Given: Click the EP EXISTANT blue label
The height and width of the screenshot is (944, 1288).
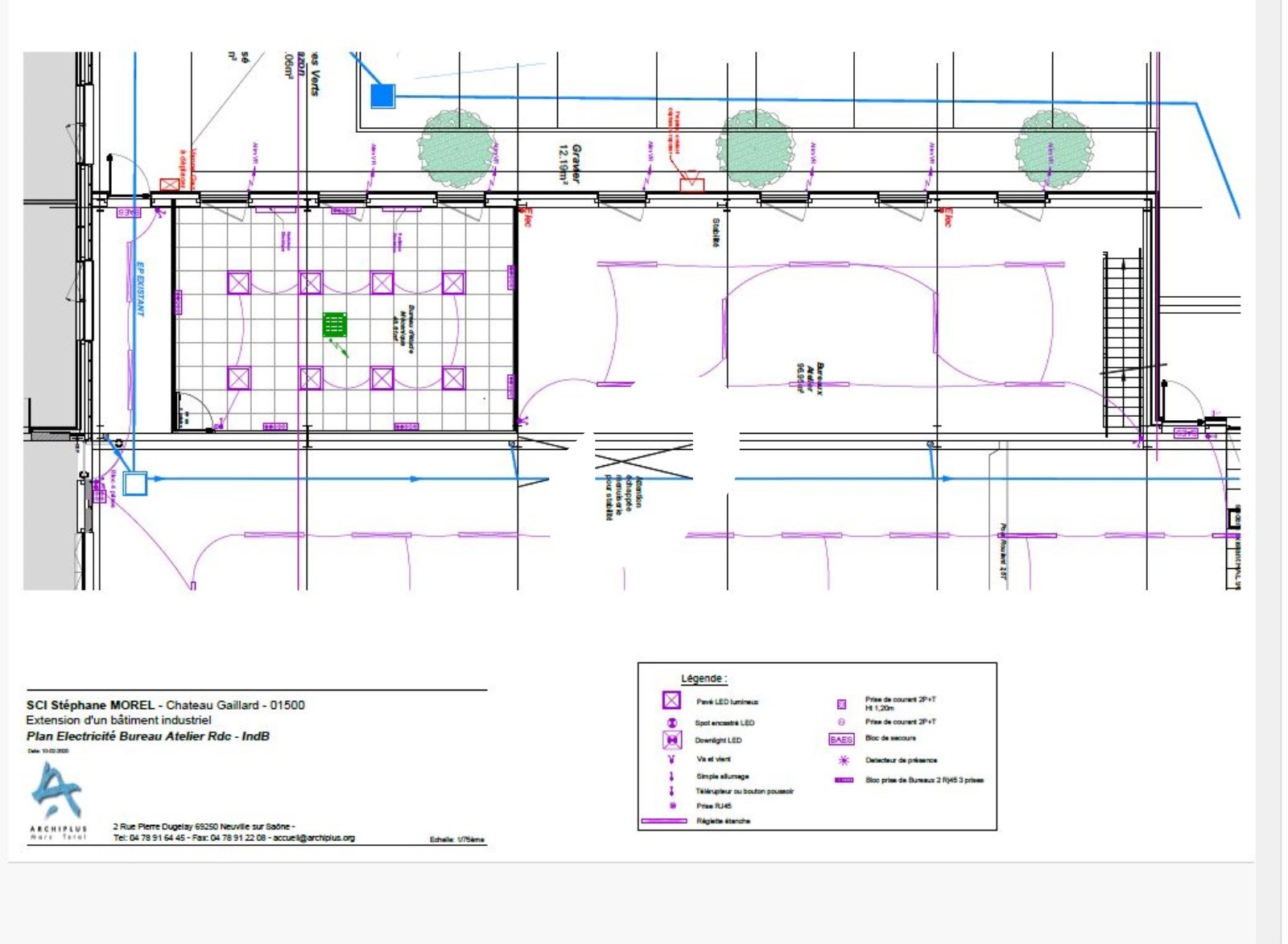Looking at the screenshot, I should tap(139, 288).
